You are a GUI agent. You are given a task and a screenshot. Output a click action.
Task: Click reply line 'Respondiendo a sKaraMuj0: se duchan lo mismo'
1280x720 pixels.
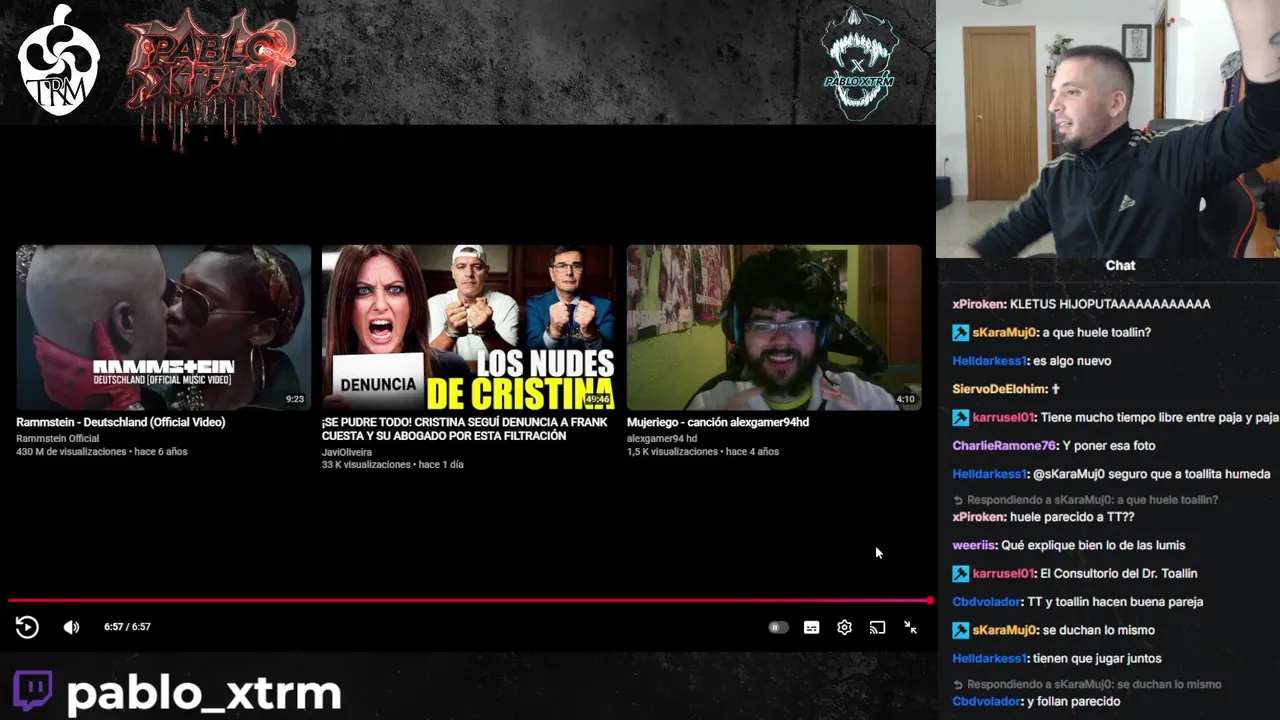[1087, 685]
